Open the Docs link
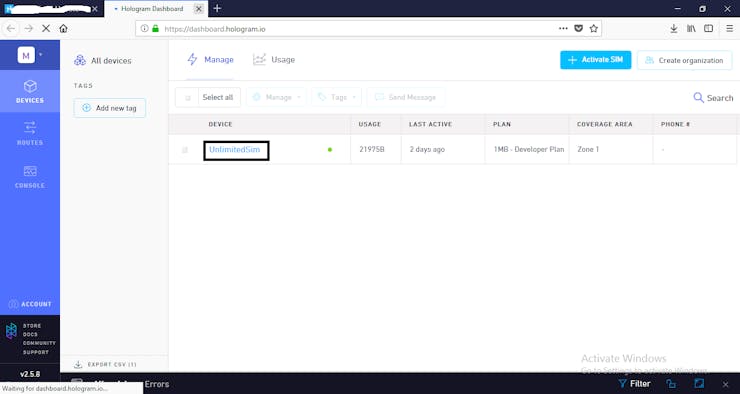The width and height of the screenshot is (740, 394). point(30,334)
